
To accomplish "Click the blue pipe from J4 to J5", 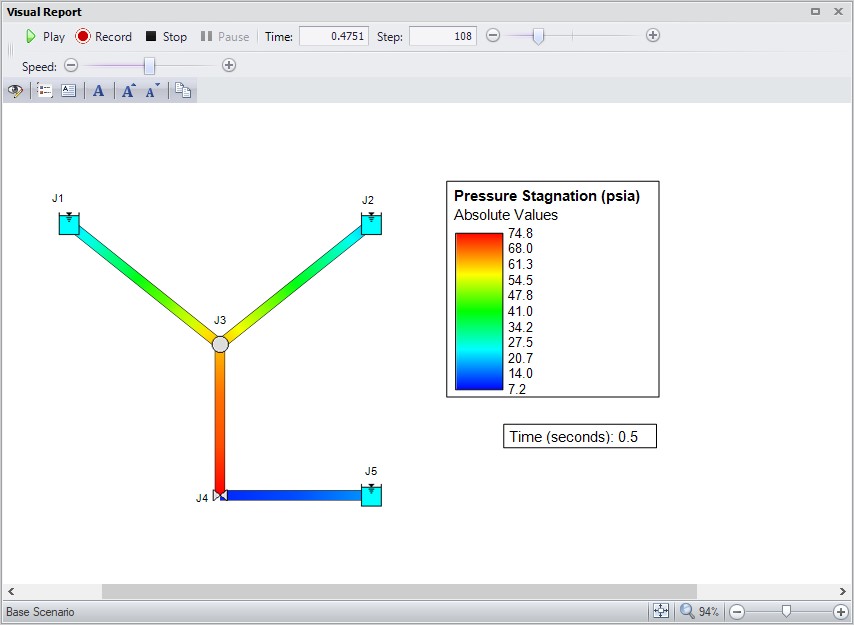I will (294, 495).
